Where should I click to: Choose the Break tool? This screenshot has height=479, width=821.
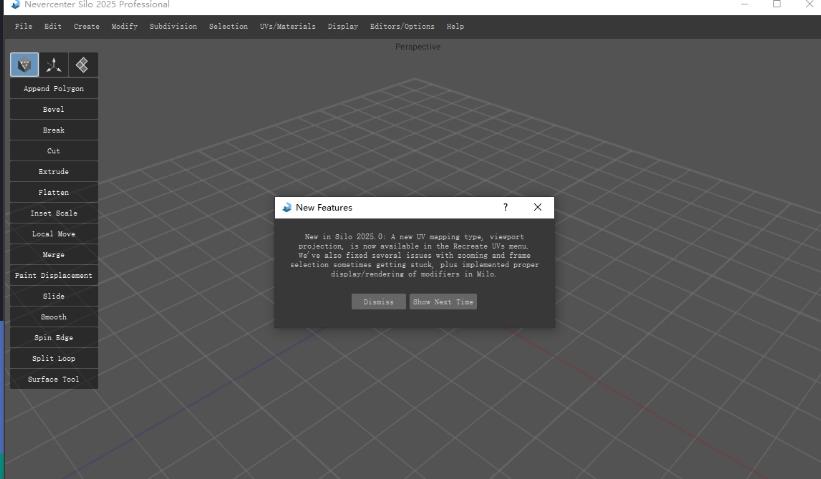click(54, 130)
